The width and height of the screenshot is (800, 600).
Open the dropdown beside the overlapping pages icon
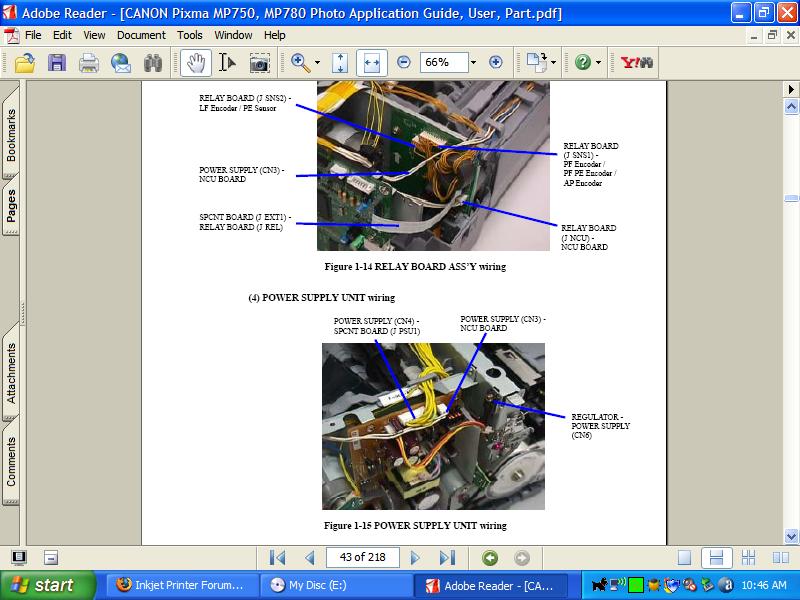pos(554,63)
